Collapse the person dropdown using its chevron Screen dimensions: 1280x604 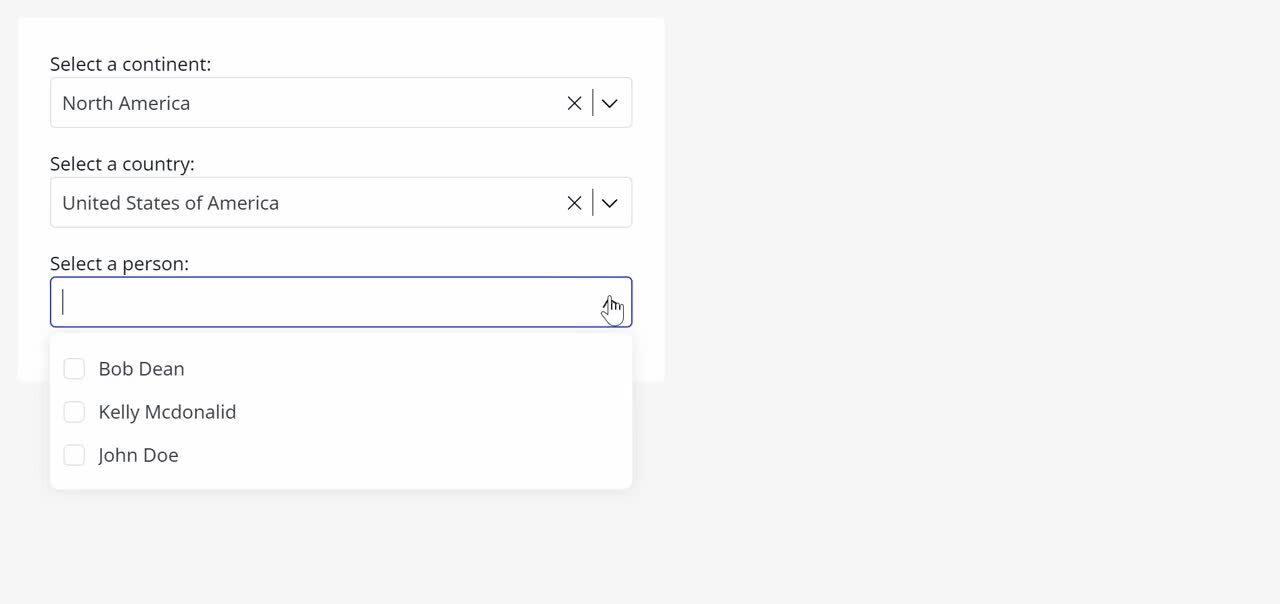pos(609,302)
